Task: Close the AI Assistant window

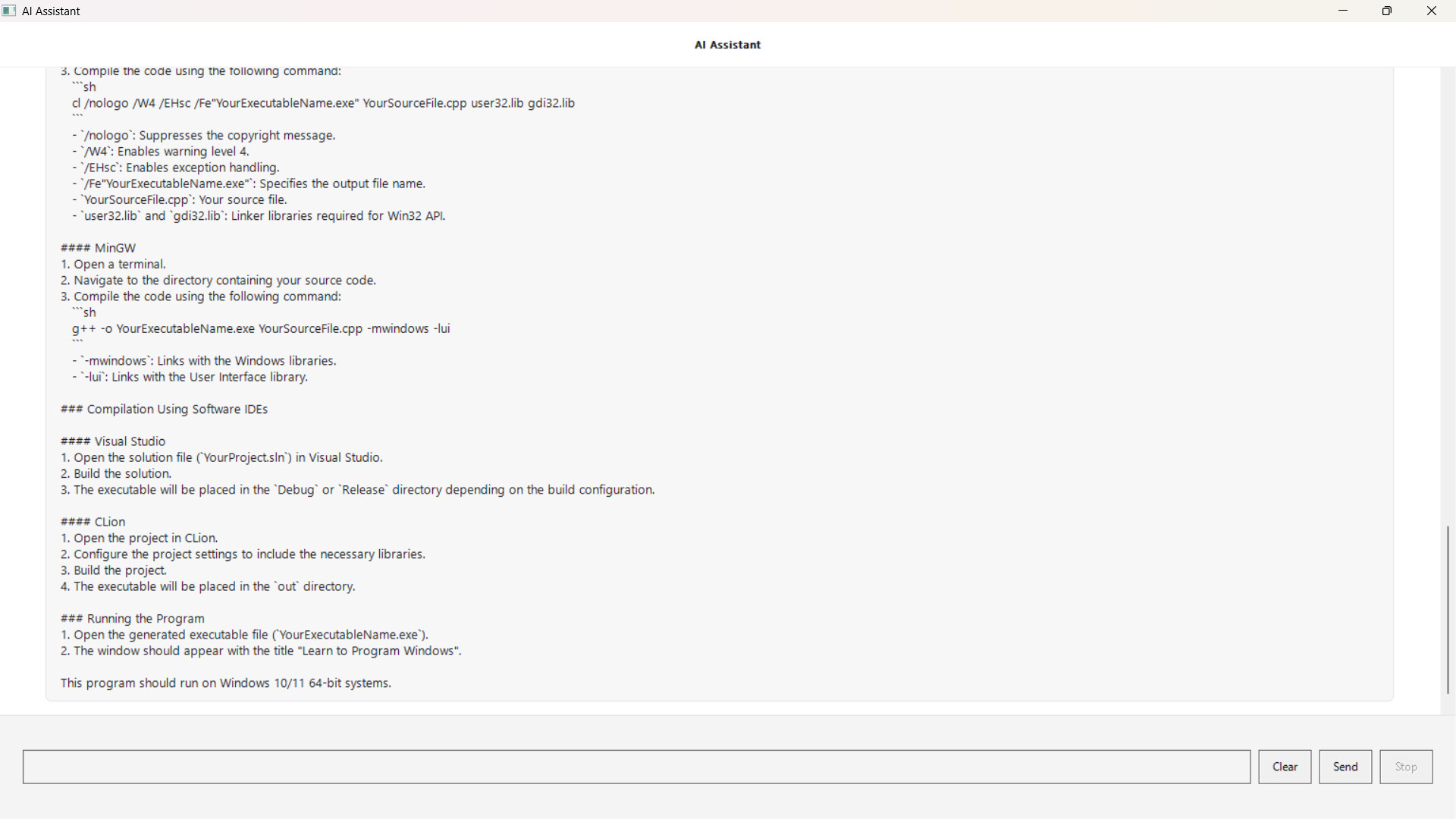Action: [x=1432, y=11]
